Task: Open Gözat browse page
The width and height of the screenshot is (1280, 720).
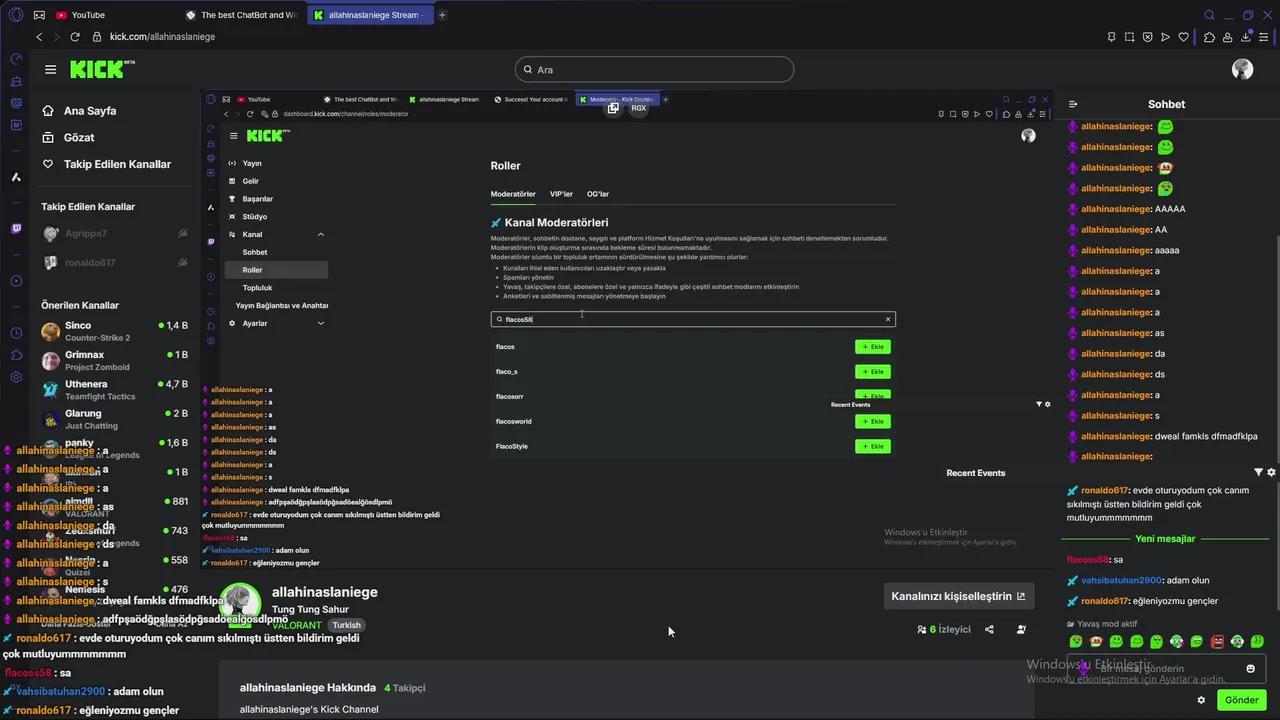Action: [x=68, y=137]
